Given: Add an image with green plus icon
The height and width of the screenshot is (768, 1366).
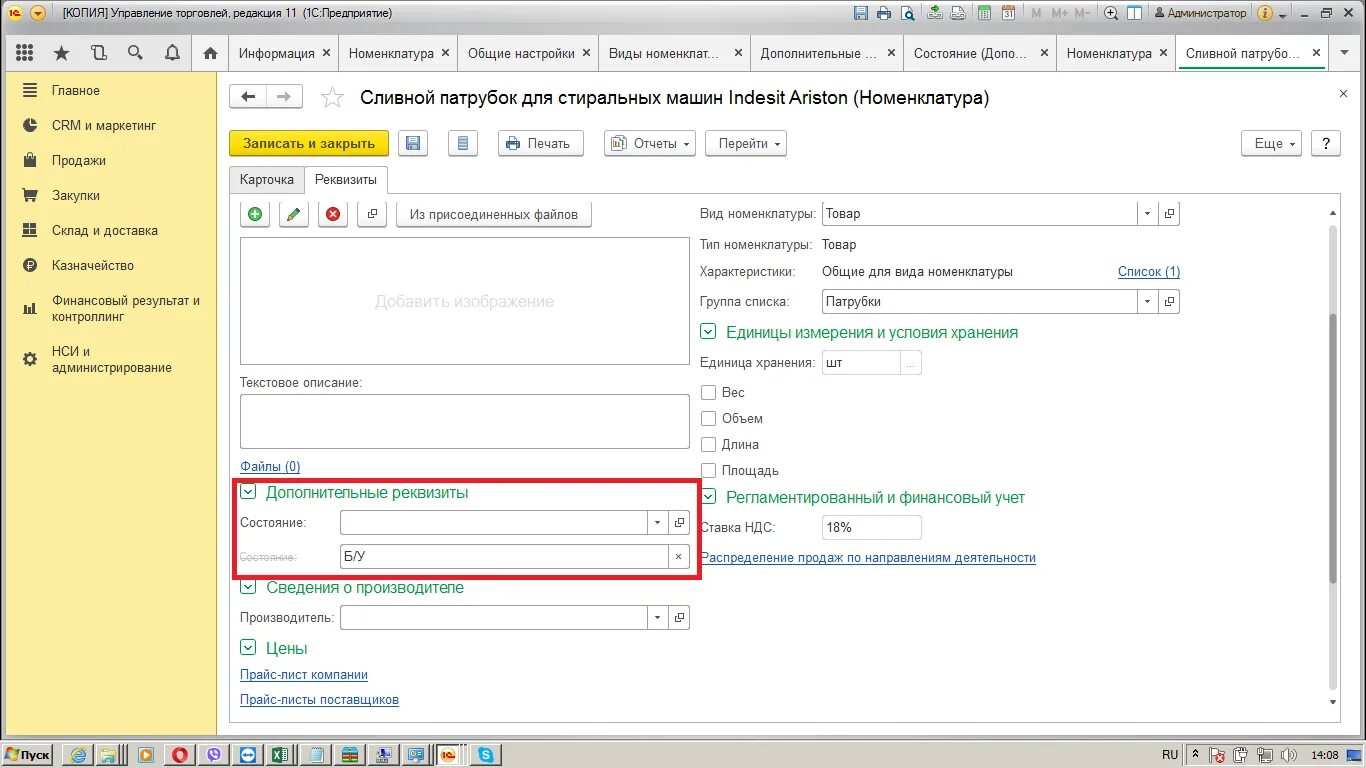Looking at the screenshot, I should (x=255, y=214).
